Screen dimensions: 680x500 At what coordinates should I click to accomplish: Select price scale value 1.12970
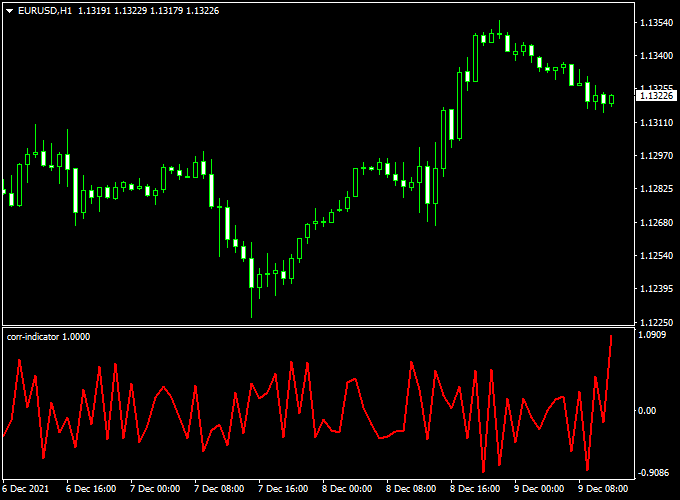[657, 155]
